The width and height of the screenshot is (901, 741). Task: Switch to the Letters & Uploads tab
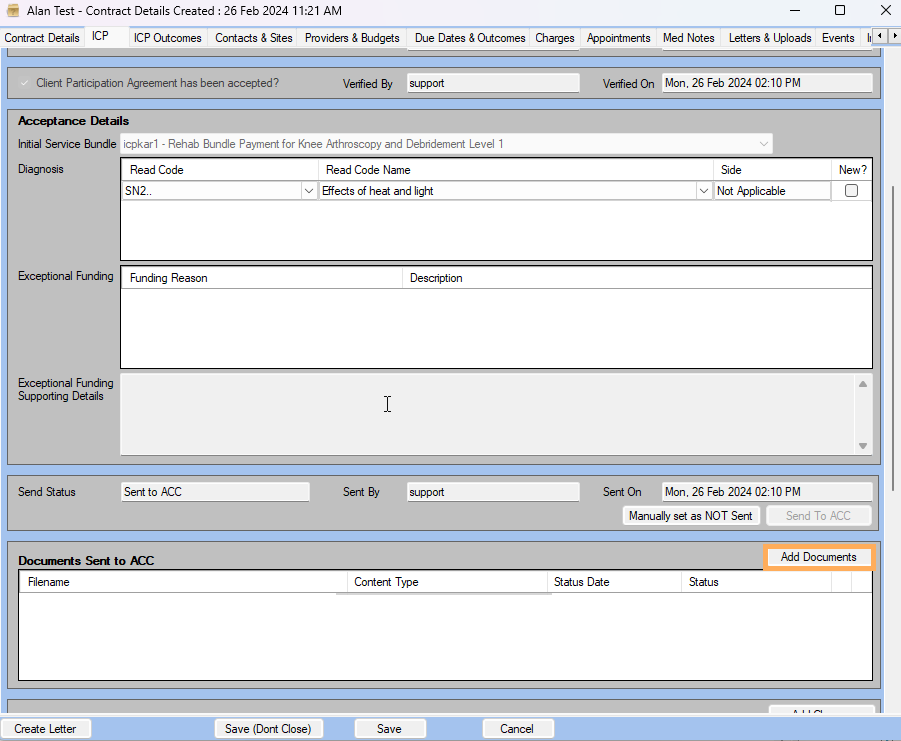coord(770,38)
